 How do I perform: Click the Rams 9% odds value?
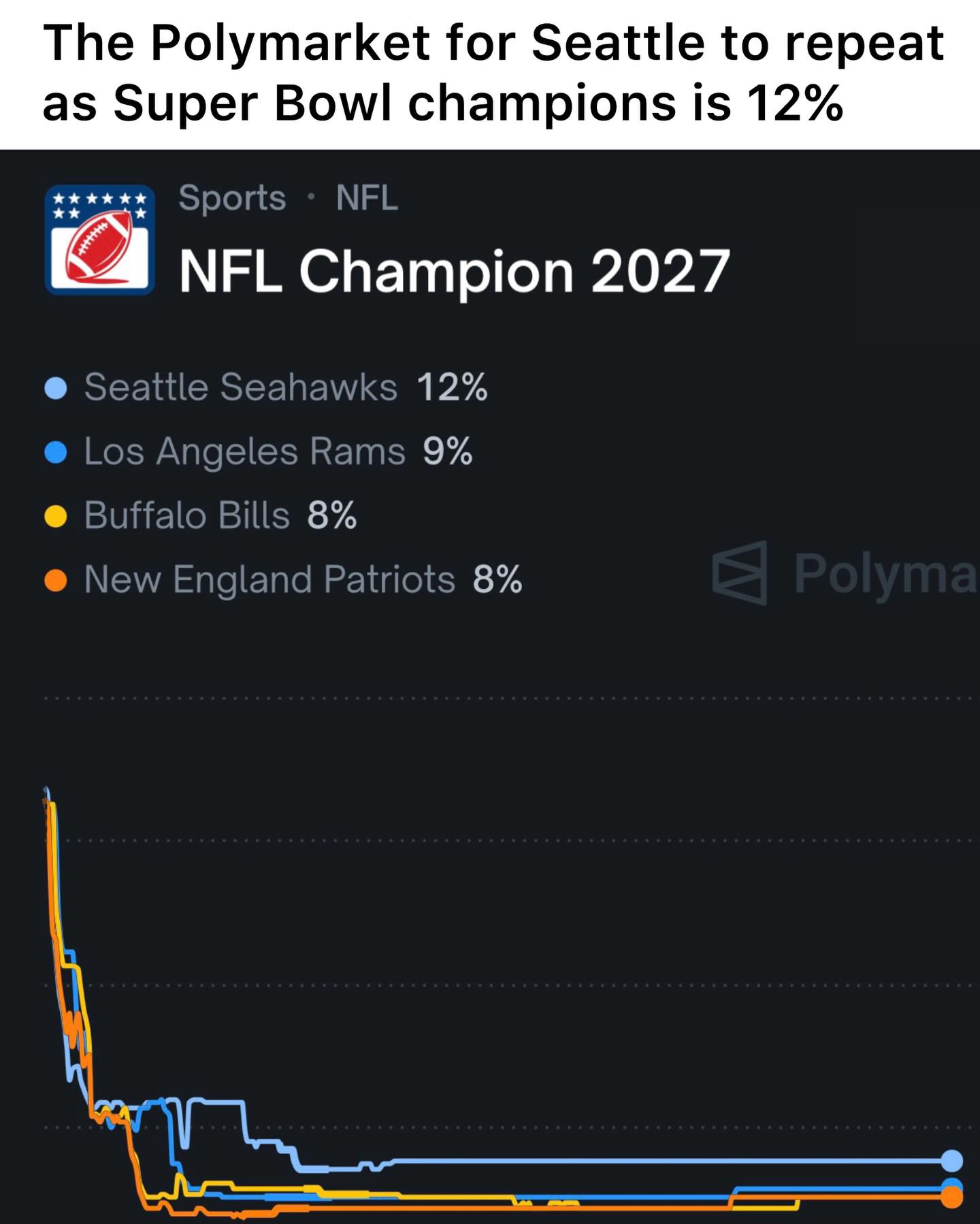click(x=447, y=451)
